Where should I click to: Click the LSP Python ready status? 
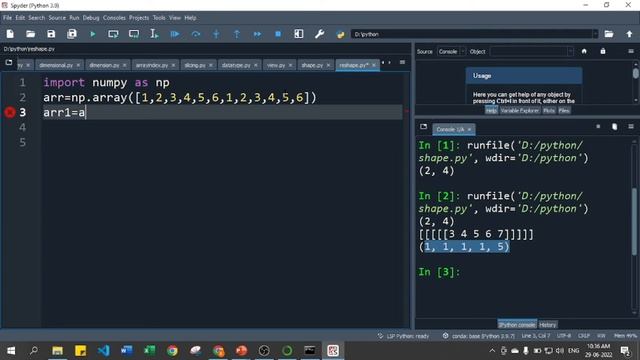click(403, 336)
